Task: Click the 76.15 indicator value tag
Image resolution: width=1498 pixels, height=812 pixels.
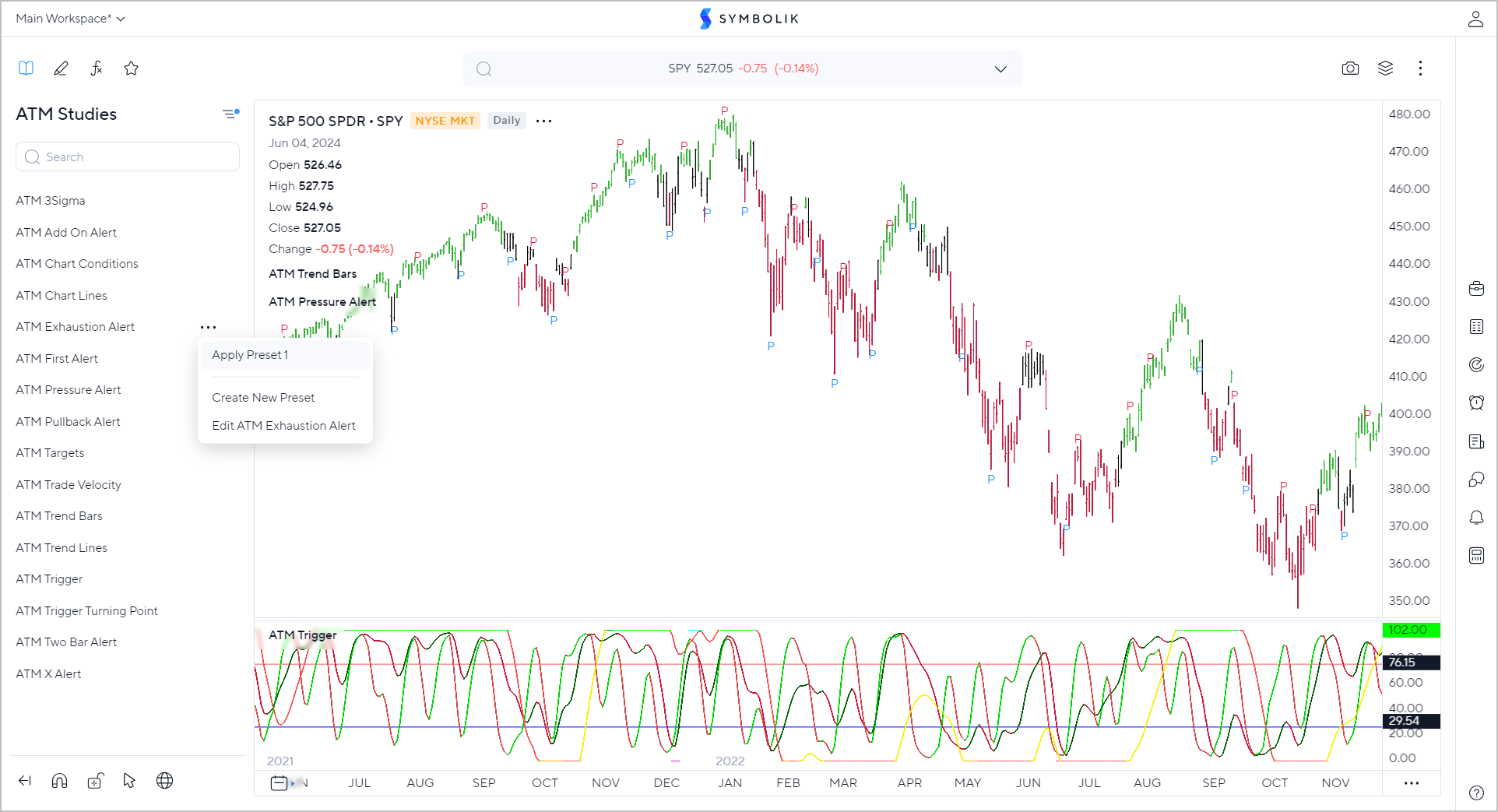Action: pos(1411,663)
